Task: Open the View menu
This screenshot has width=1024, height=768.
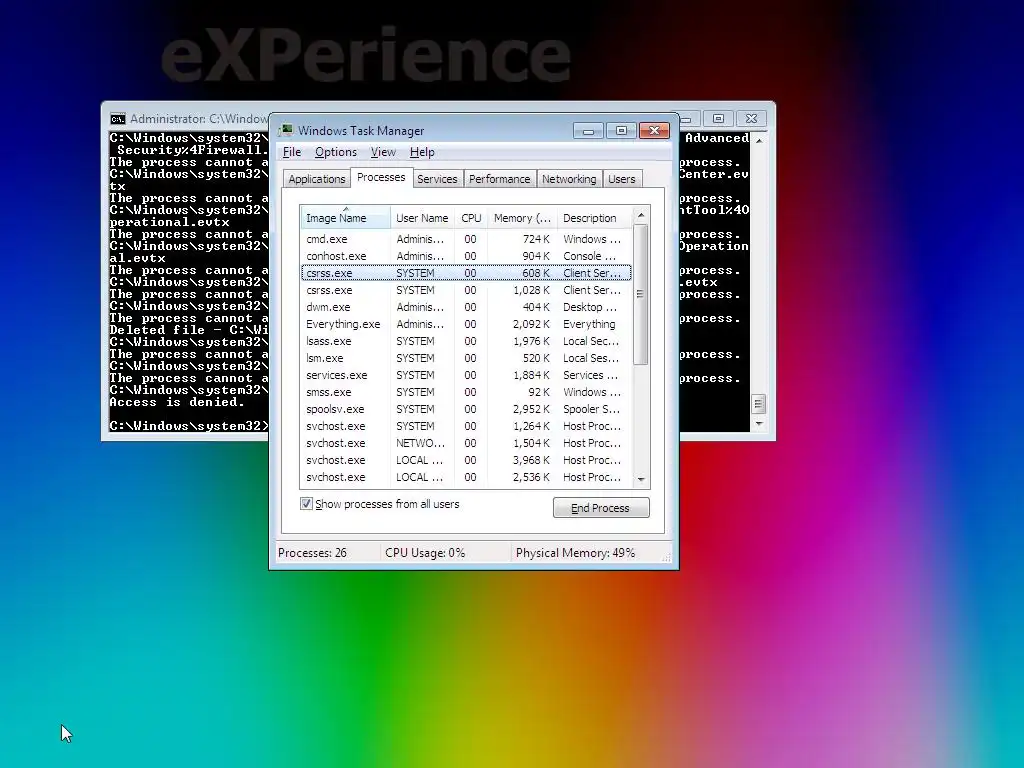Action: pos(383,152)
